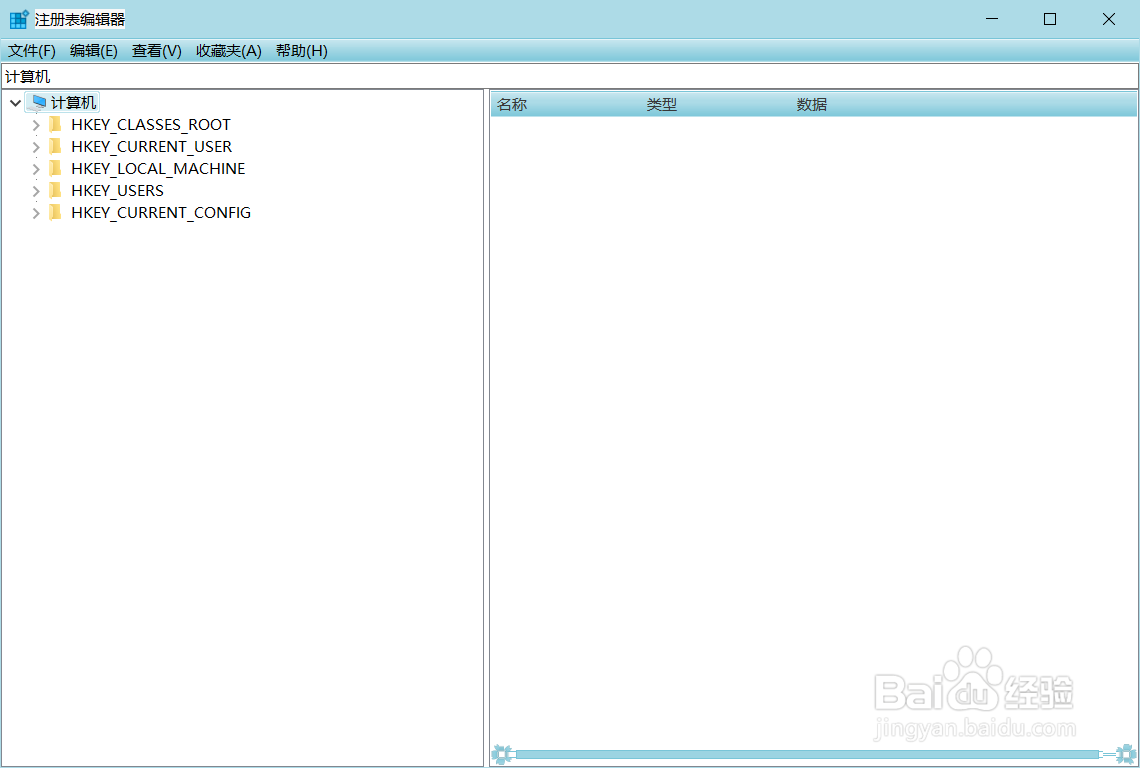Expand HKEY_CURRENT_USER key
This screenshot has width=1140, height=768.
36,147
